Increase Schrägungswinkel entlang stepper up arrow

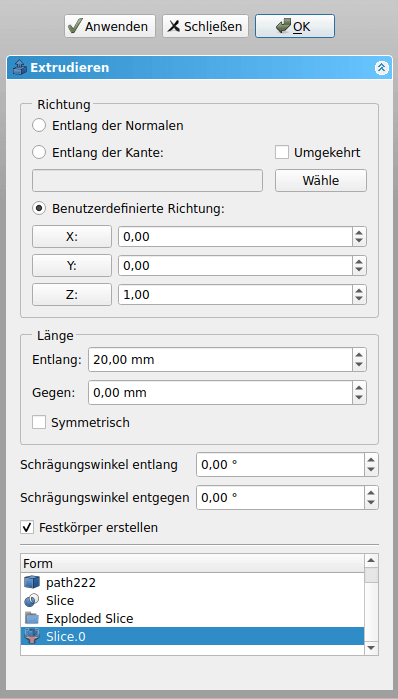(371, 460)
